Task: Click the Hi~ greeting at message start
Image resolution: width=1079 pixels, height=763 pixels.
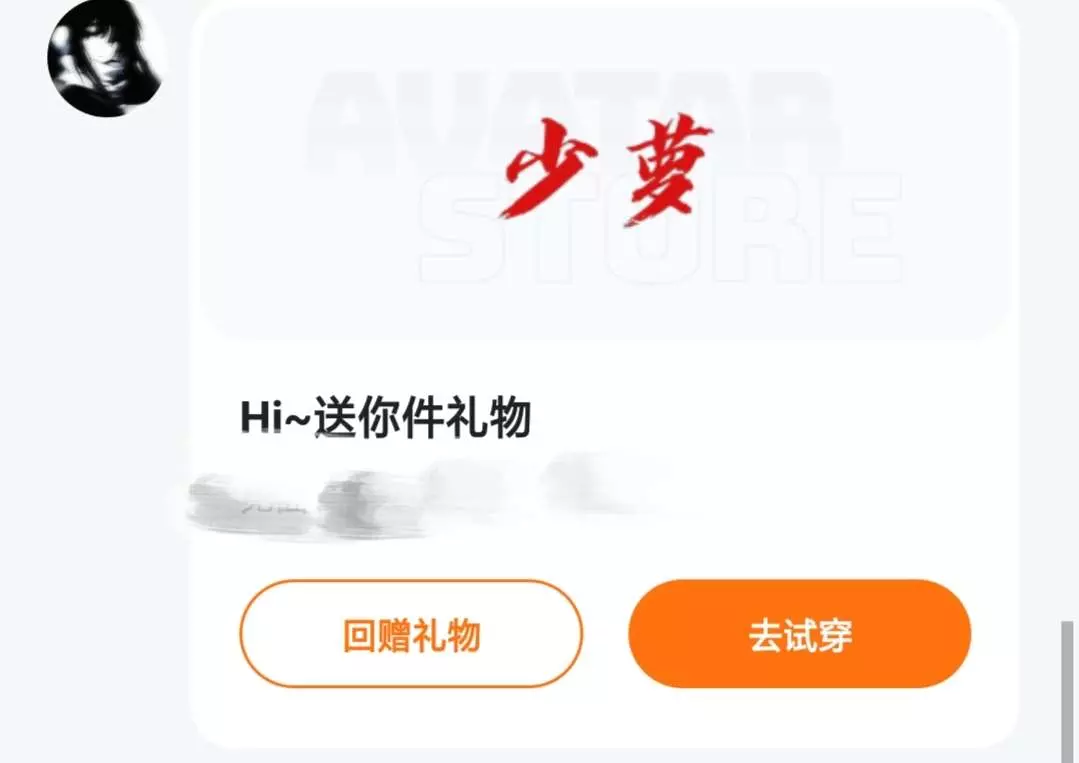Action: (275, 418)
